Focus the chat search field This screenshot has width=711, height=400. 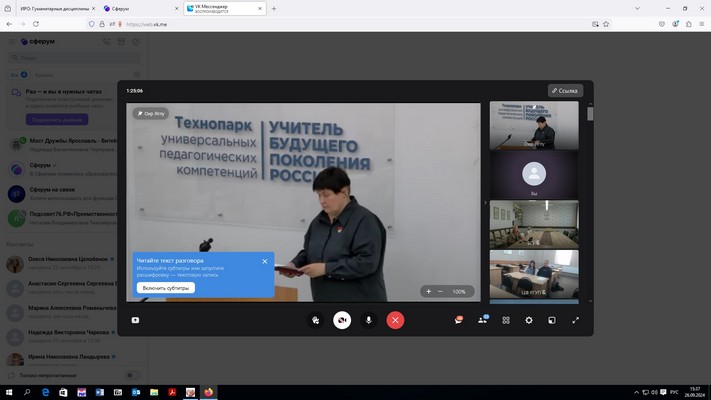click(x=74, y=58)
